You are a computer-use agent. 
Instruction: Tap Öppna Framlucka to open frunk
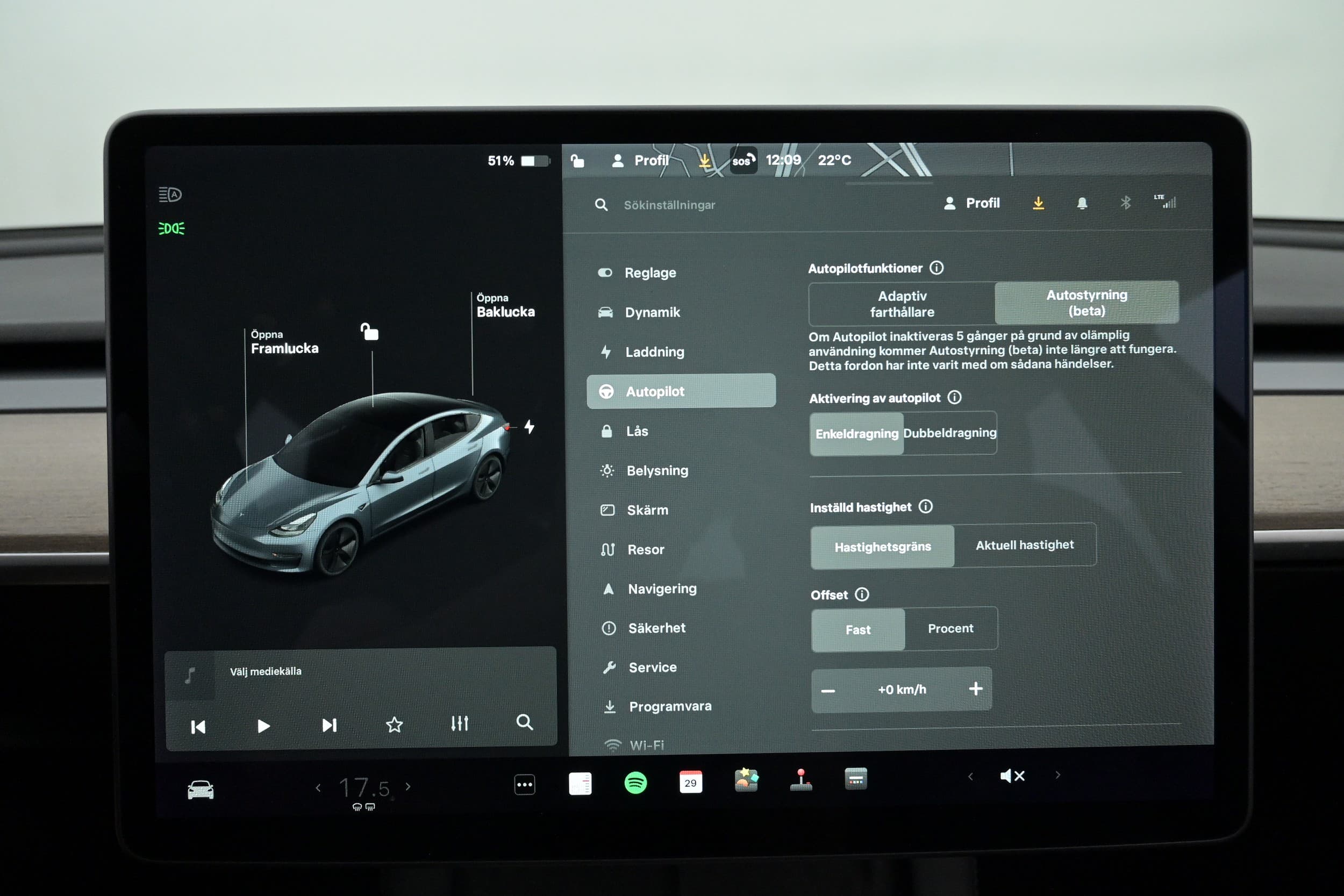284,342
